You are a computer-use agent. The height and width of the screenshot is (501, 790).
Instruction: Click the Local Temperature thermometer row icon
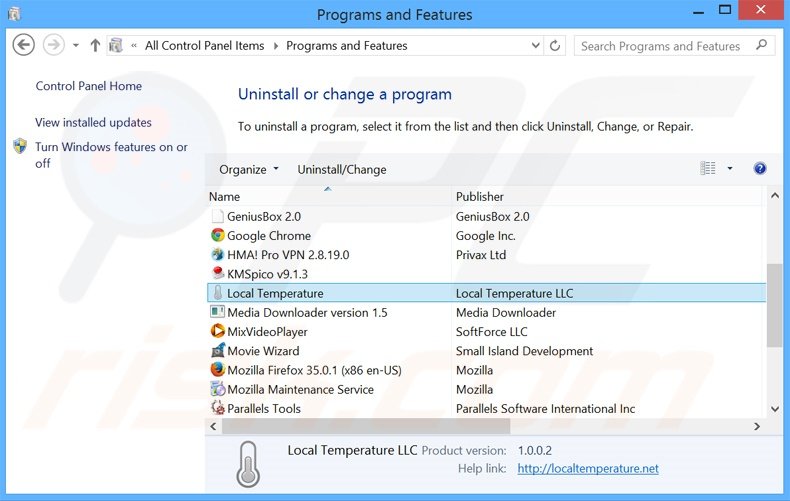(218, 293)
